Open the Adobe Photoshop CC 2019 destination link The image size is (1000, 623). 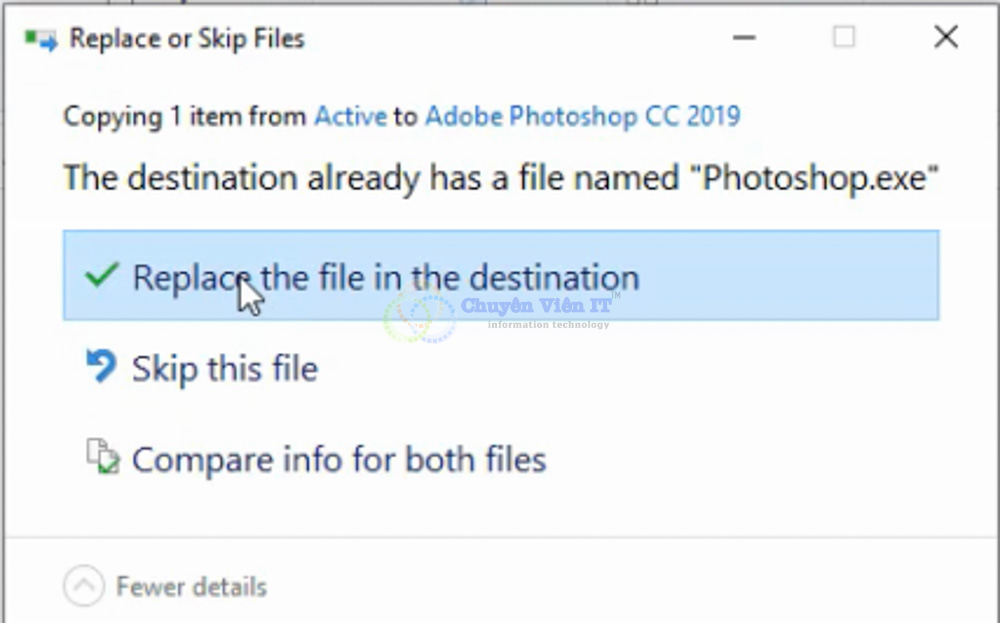(x=583, y=116)
